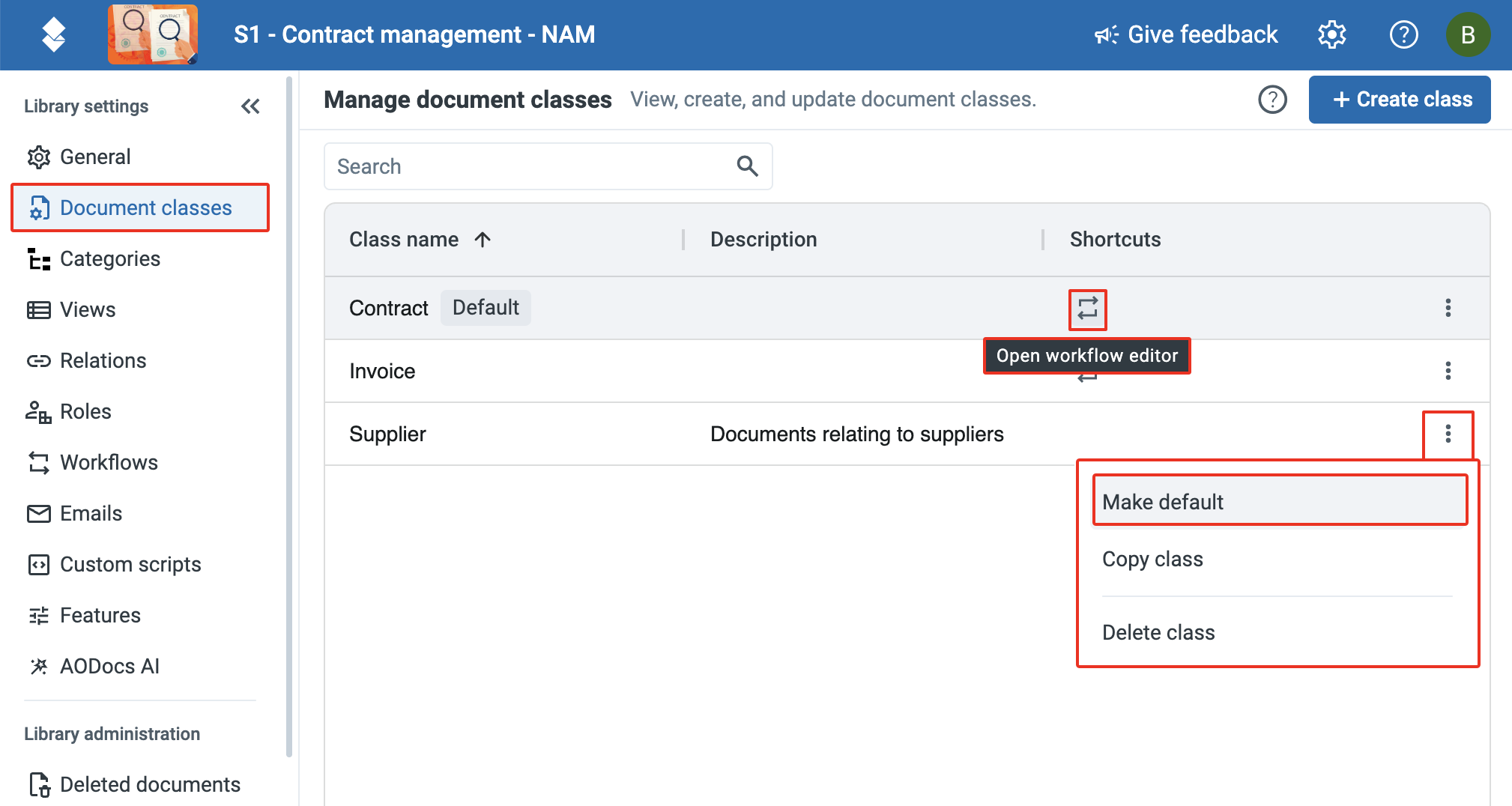Toggle more options for Supplier class
The width and height of the screenshot is (1512, 806).
point(1448,434)
